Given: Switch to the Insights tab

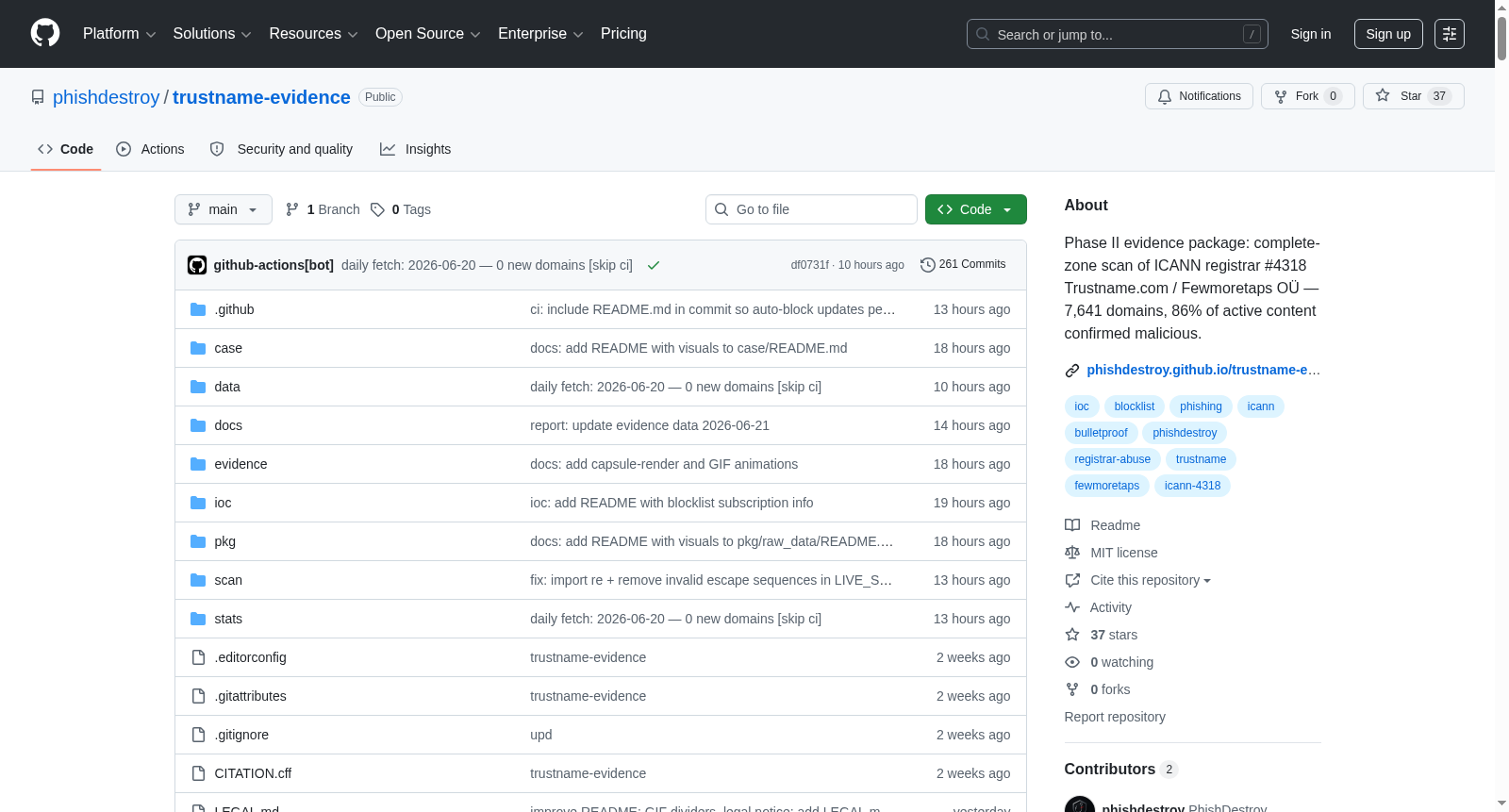Looking at the screenshot, I should [x=416, y=149].
